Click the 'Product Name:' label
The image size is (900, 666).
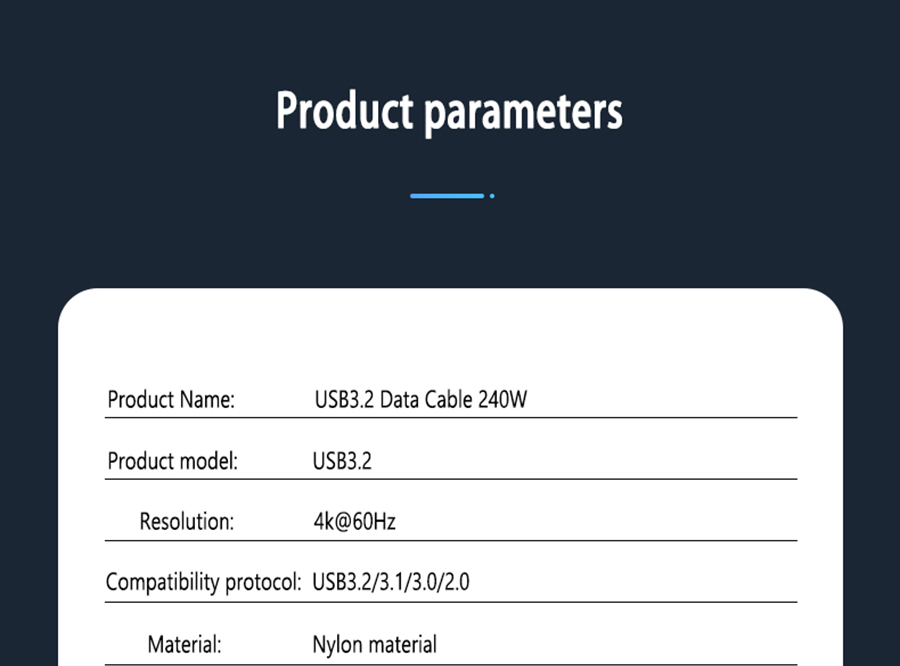(171, 400)
